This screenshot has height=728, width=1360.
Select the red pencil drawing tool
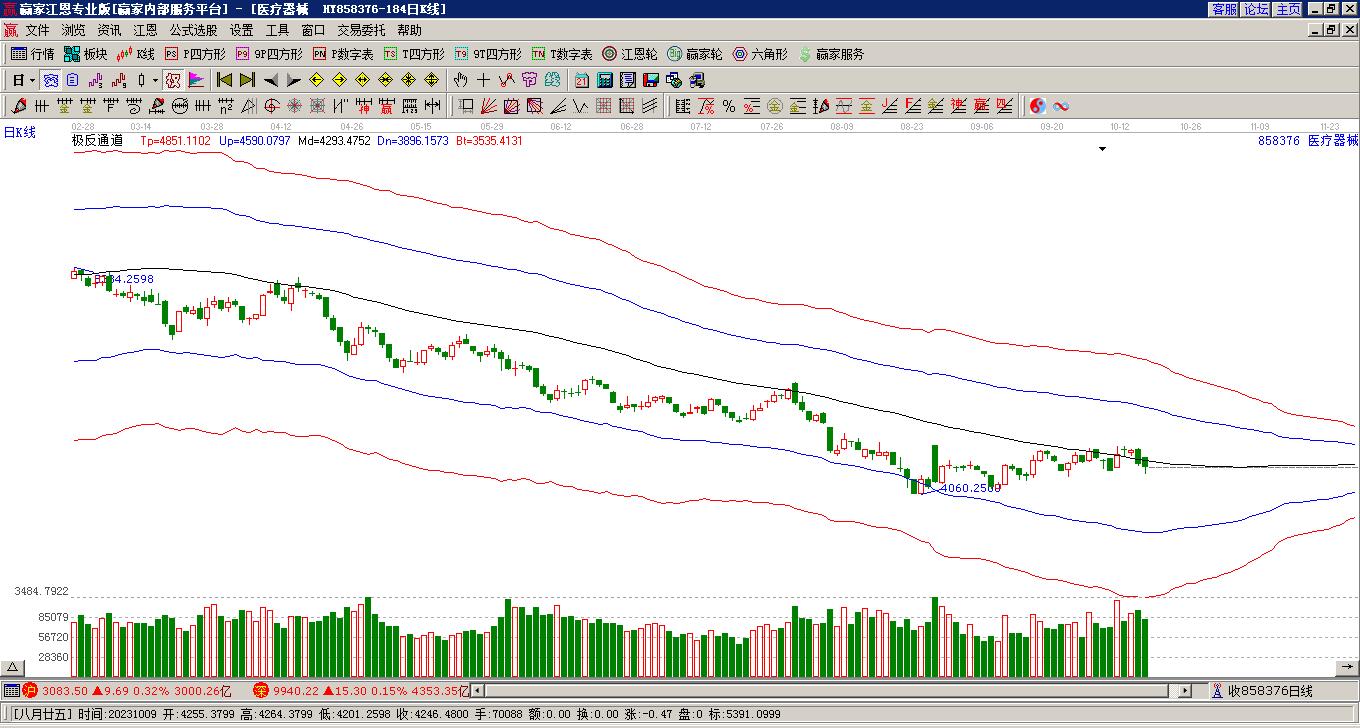19,106
